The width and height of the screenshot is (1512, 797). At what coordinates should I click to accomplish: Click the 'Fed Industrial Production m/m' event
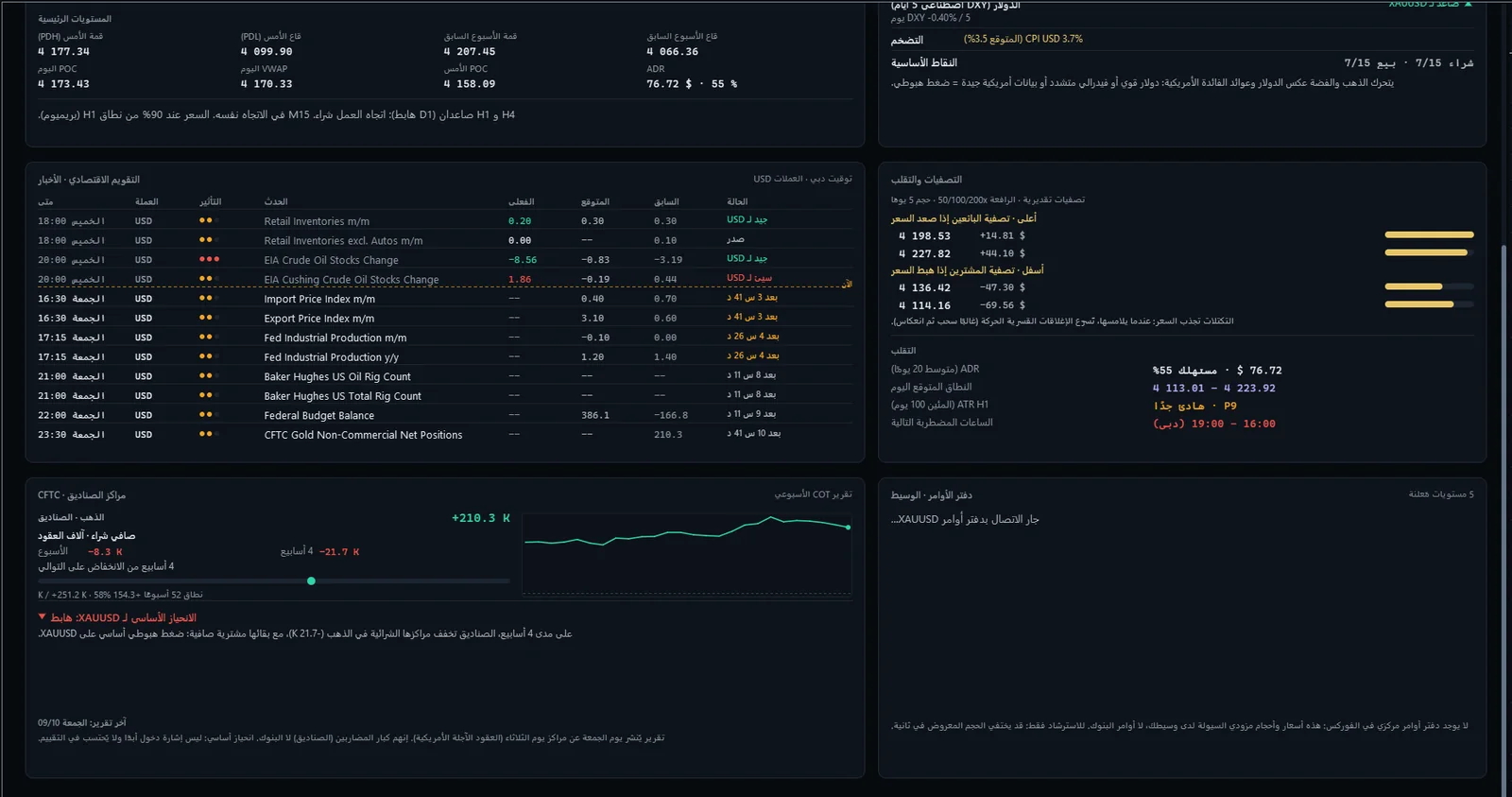tap(335, 338)
